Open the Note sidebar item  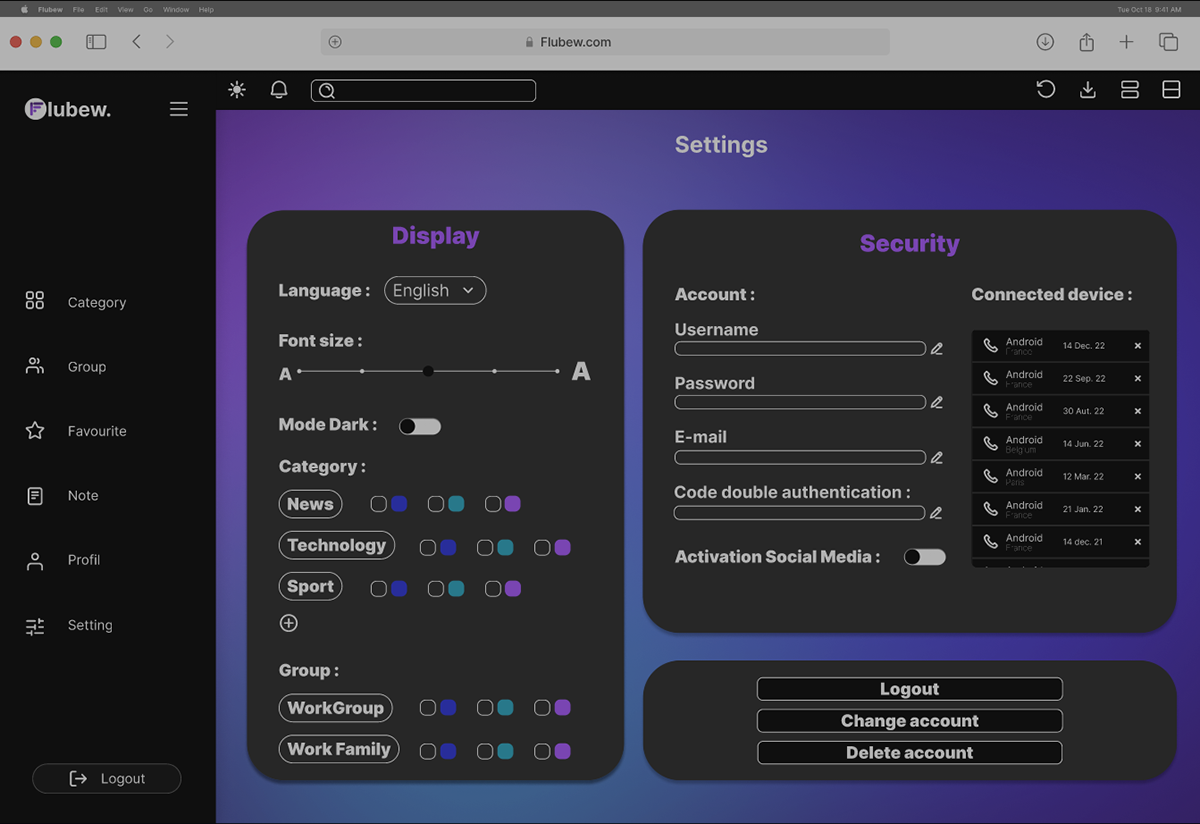(62, 495)
